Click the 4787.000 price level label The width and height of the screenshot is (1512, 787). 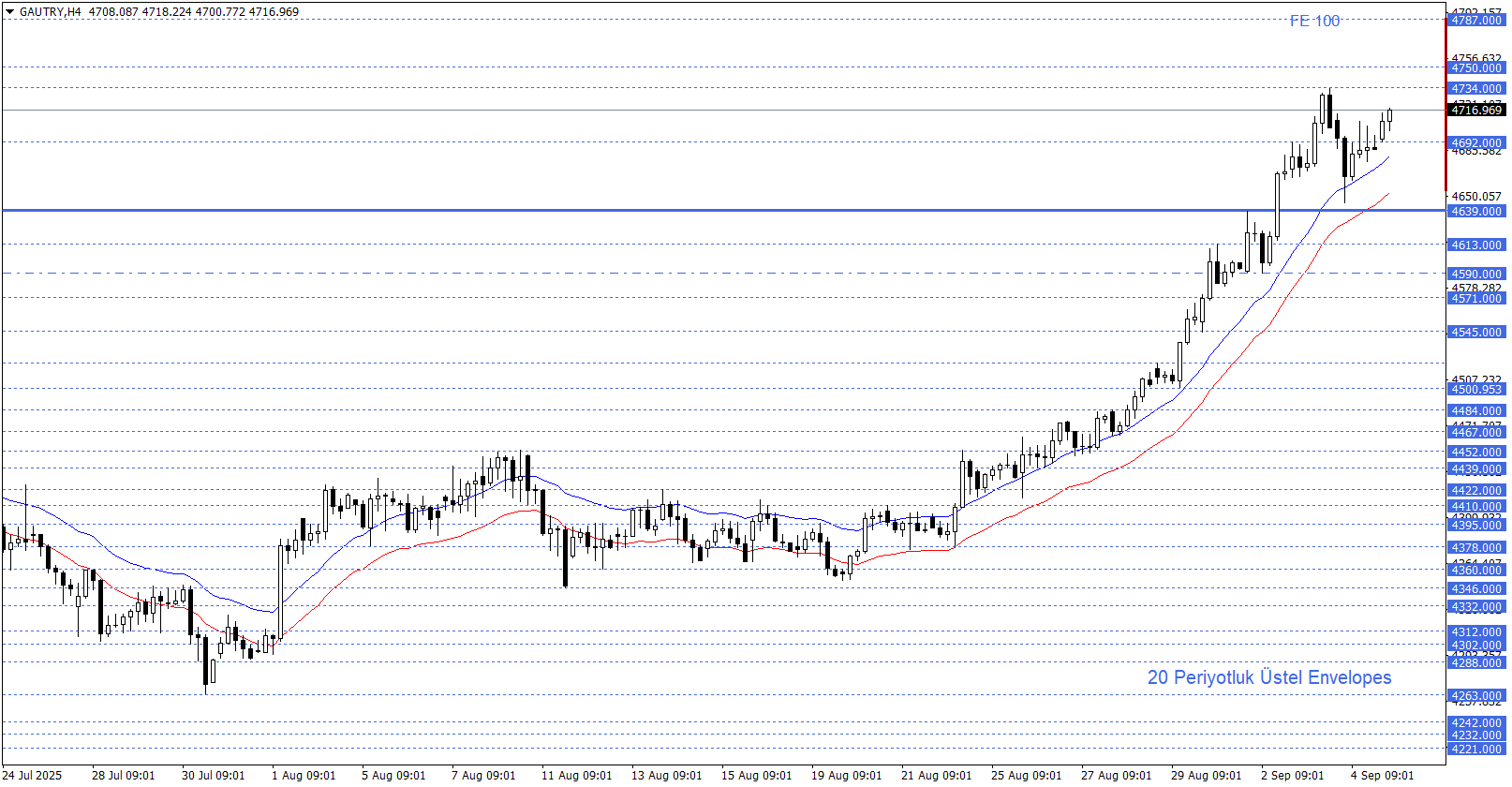tap(1476, 21)
